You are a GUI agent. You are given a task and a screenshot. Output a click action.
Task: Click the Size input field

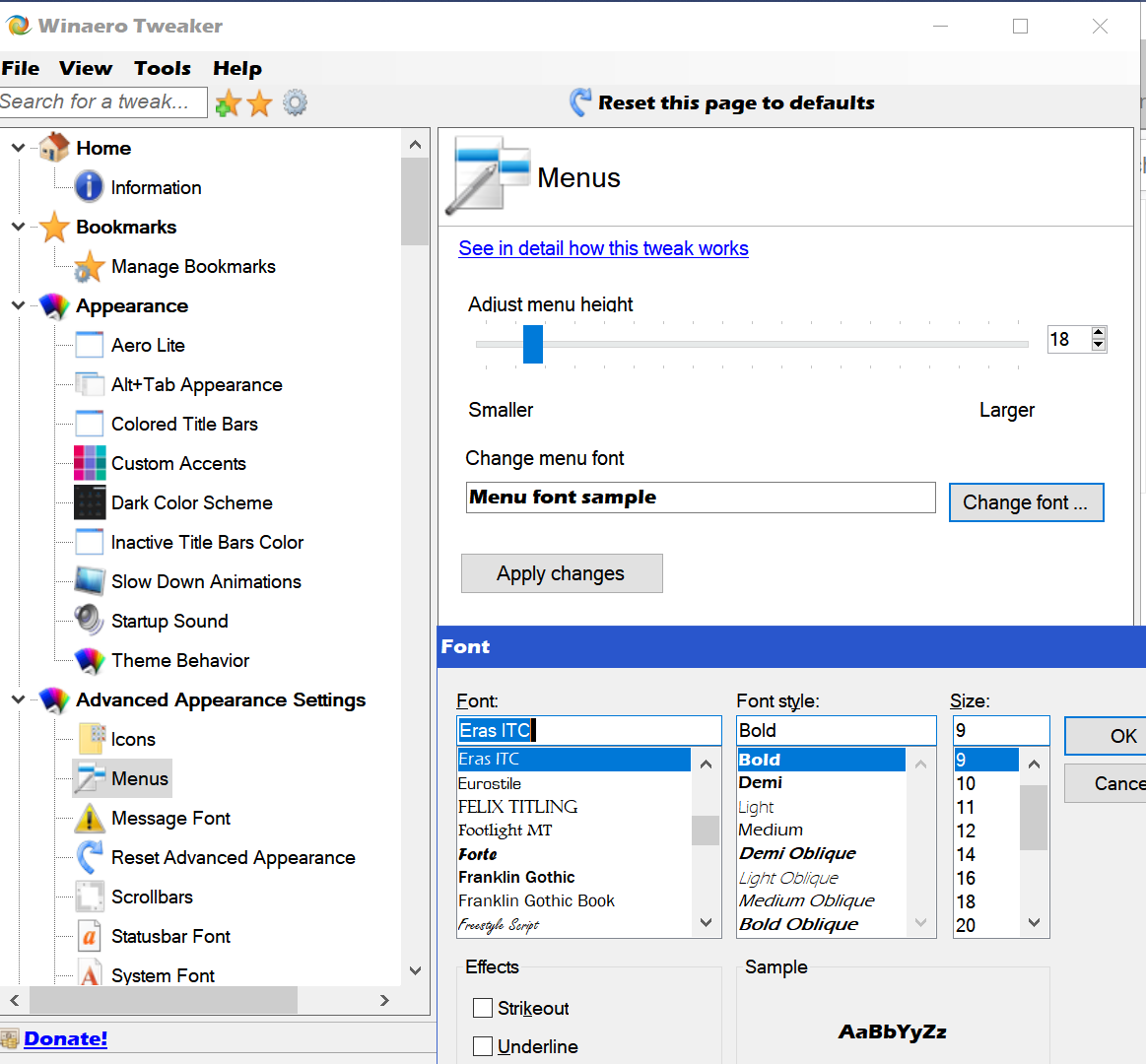click(1001, 730)
